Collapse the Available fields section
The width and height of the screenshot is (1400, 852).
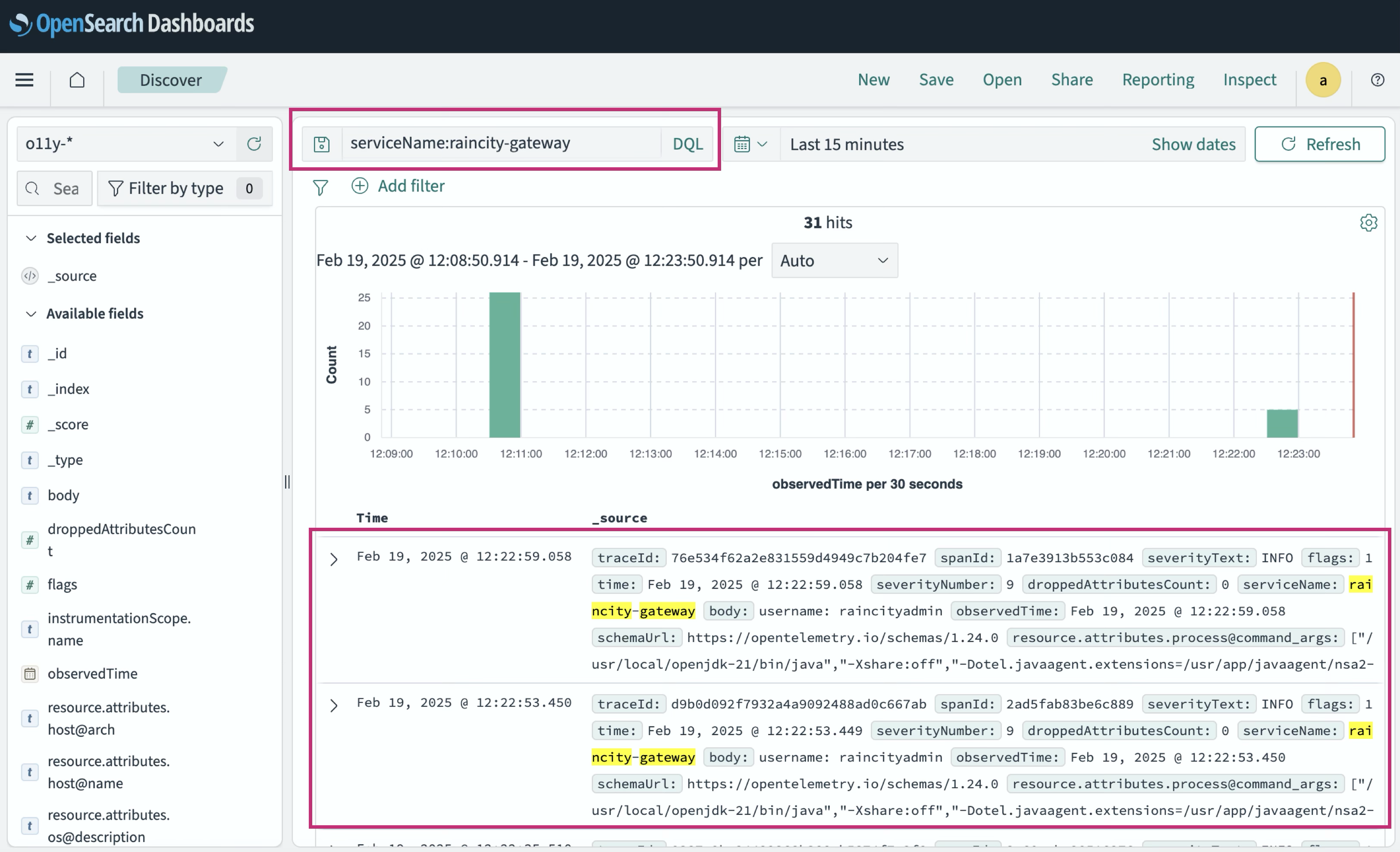(31, 314)
